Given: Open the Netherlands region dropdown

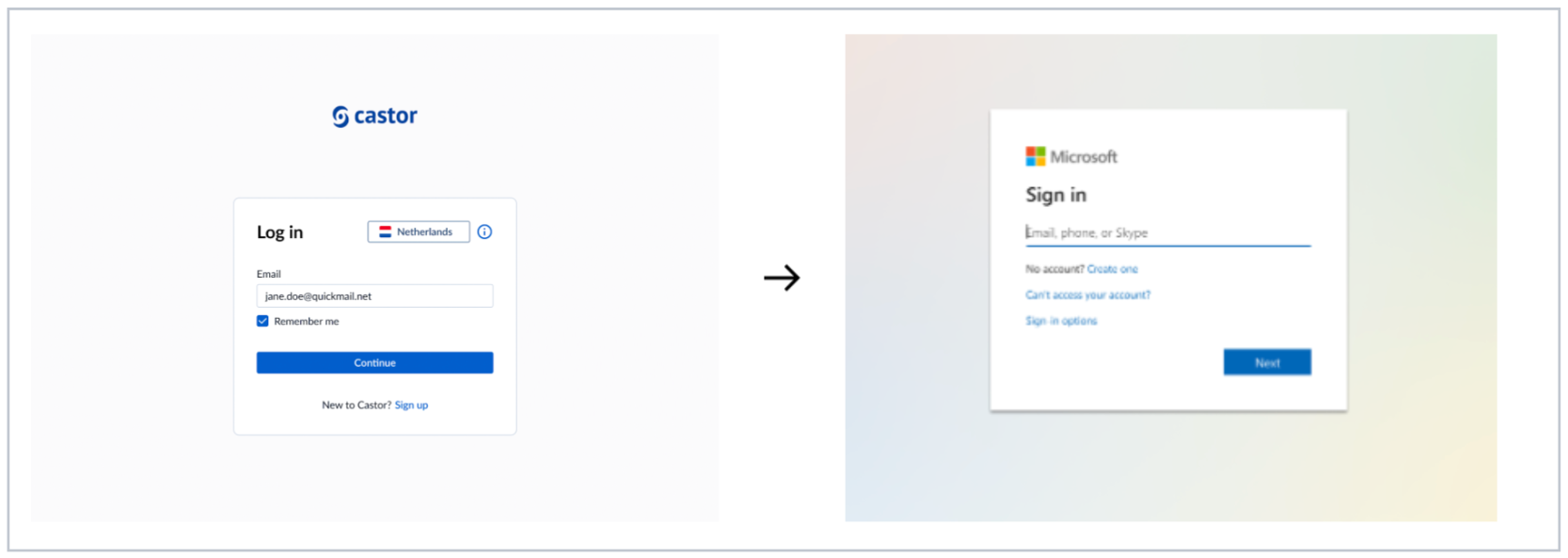Looking at the screenshot, I should click(419, 231).
